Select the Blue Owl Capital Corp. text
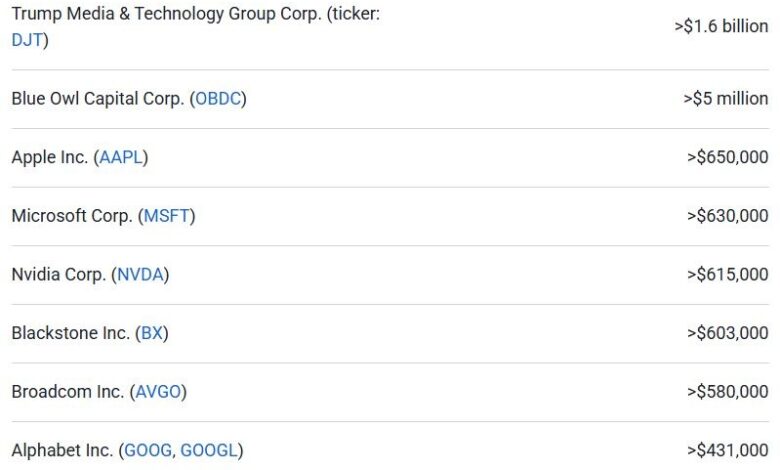The width and height of the screenshot is (780, 470). 98,99
